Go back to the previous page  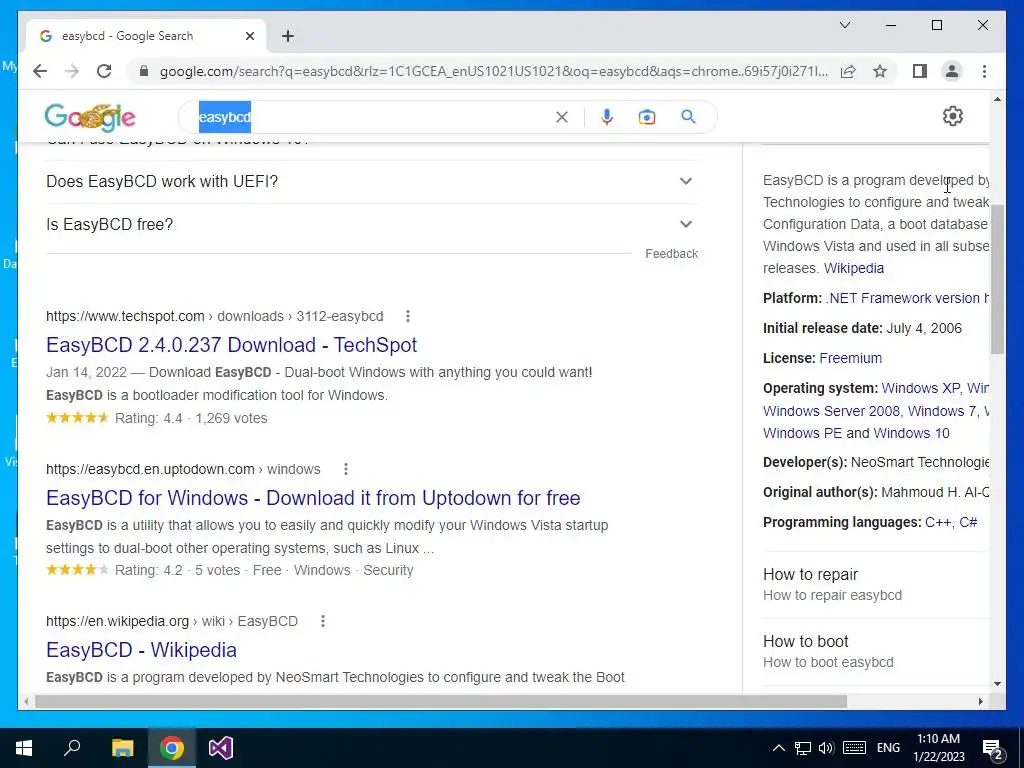point(40,71)
